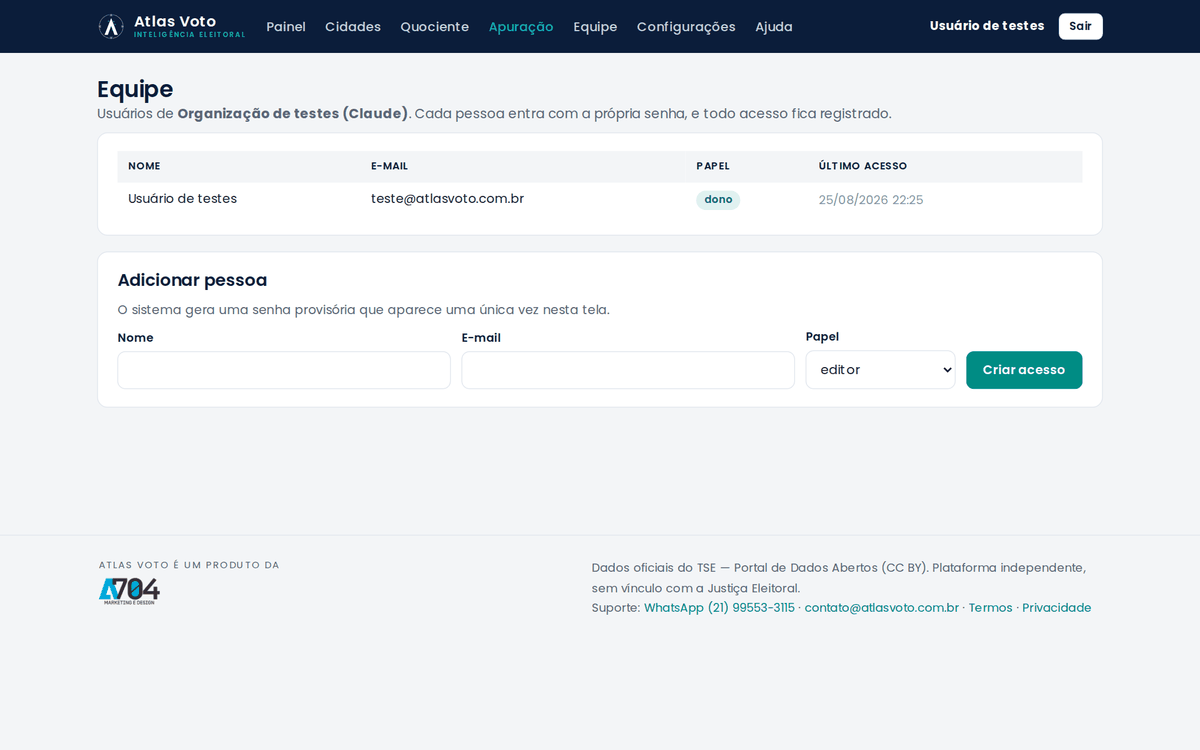Open the Ajuda menu item

point(774,27)
